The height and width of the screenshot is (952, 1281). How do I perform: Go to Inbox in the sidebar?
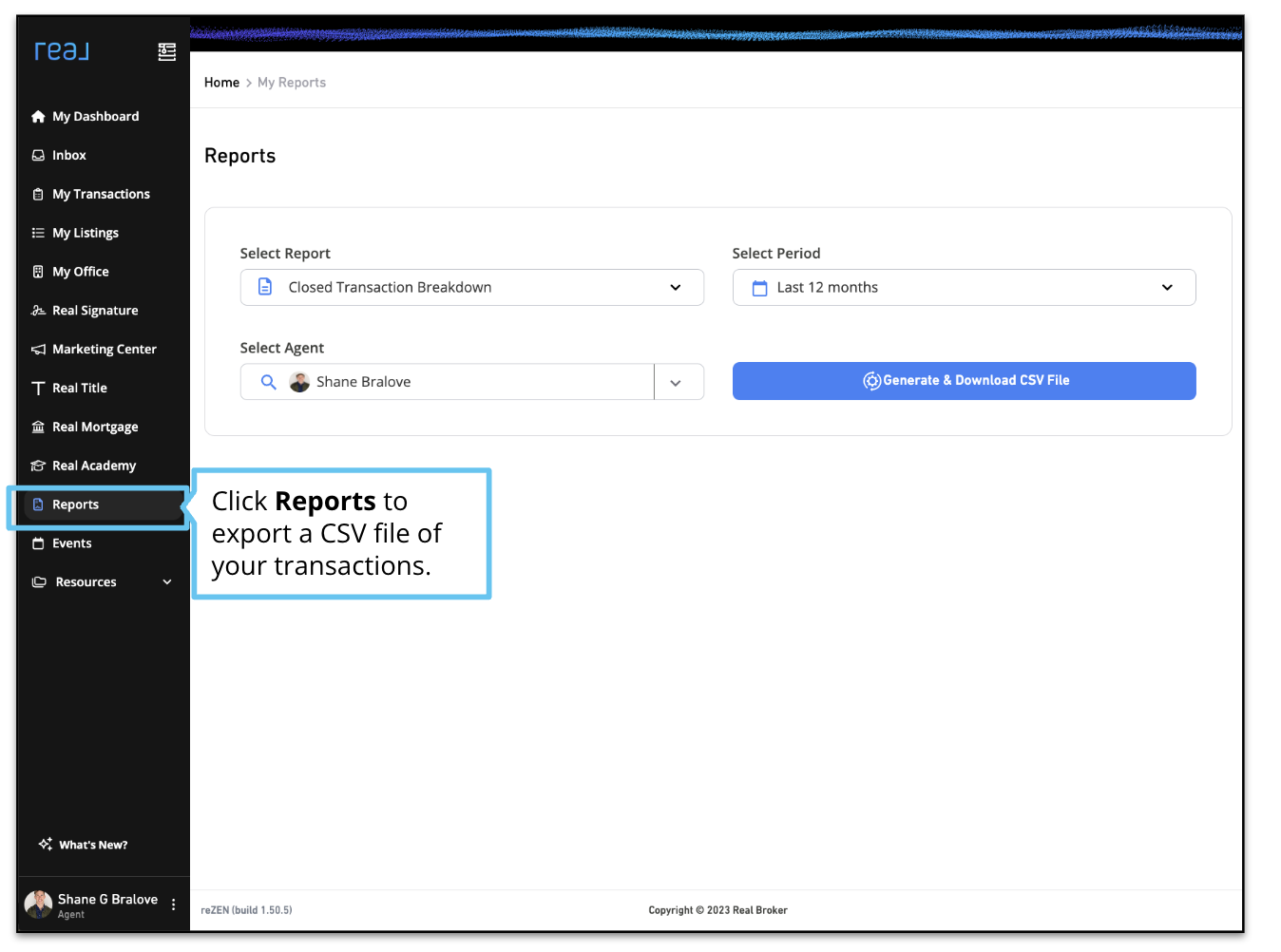68,155
